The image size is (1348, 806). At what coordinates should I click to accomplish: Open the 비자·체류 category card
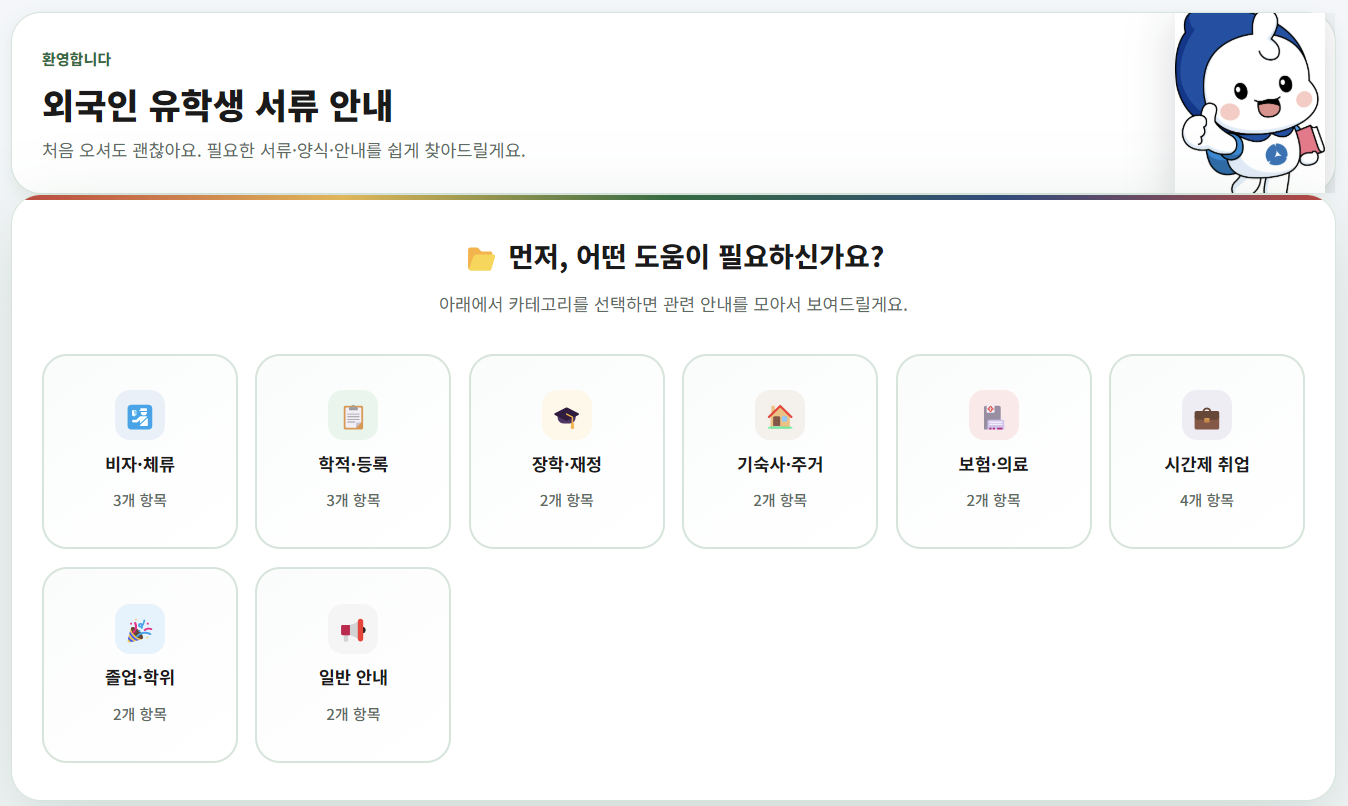pyautogui.click(x=139, y=450)
